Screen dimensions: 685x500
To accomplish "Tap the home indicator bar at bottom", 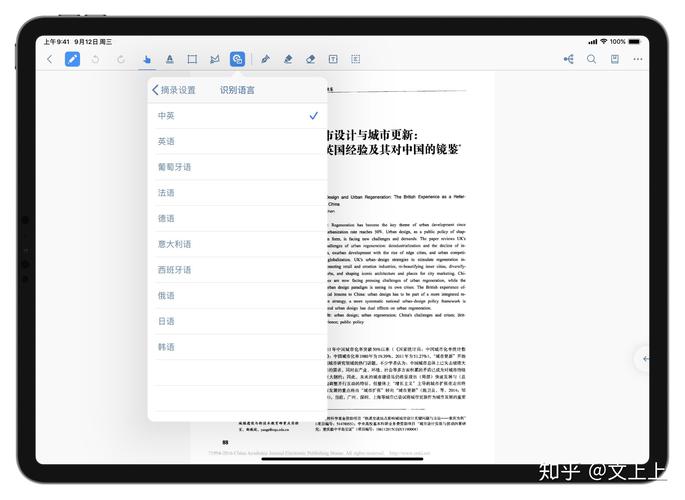I will pos(342,459).
